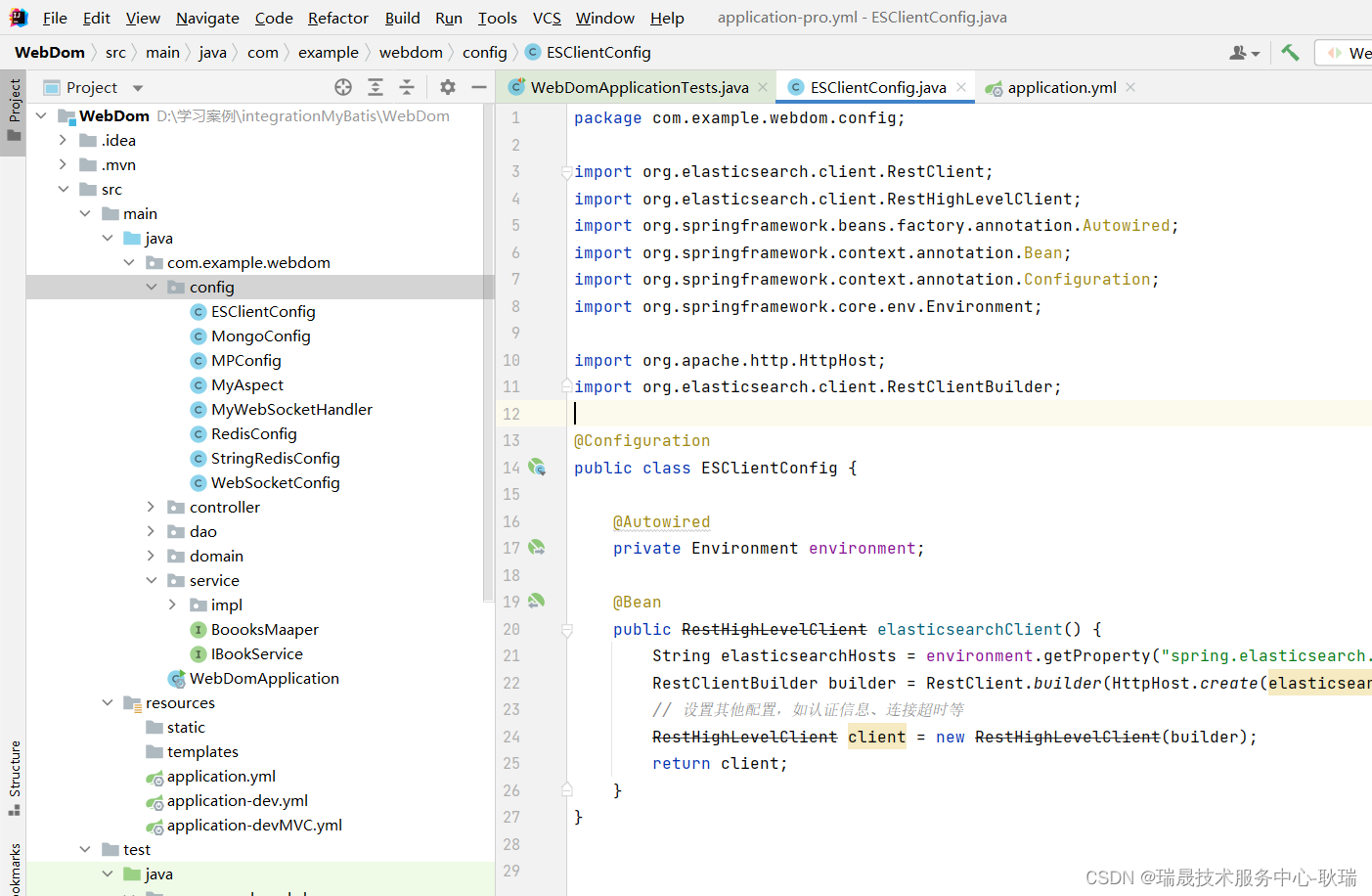Viewport: 1372px width, 896px height.
Task: Expand the .idea folder
Action: coord(63,140)
